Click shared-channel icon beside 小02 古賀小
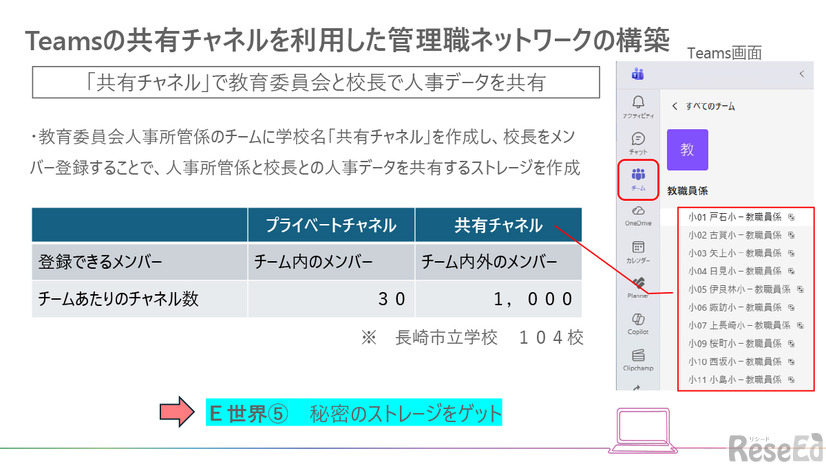826x464 pixels. point(791,235)
